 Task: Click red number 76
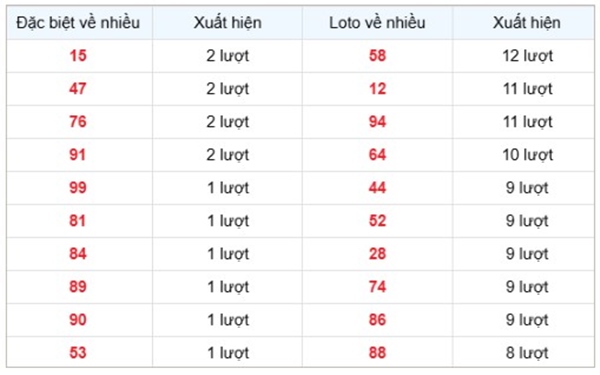pos(78,122)
